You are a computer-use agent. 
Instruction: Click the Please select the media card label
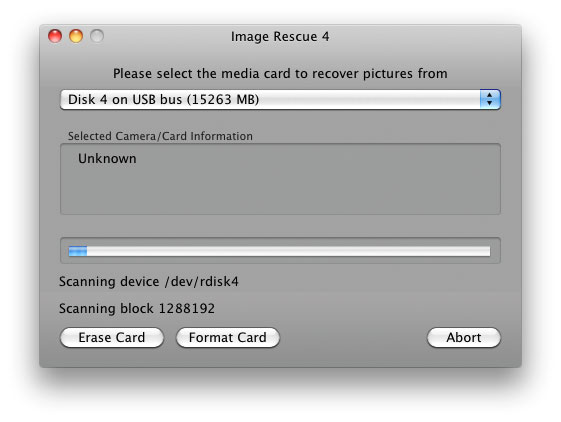click(280, 74)
